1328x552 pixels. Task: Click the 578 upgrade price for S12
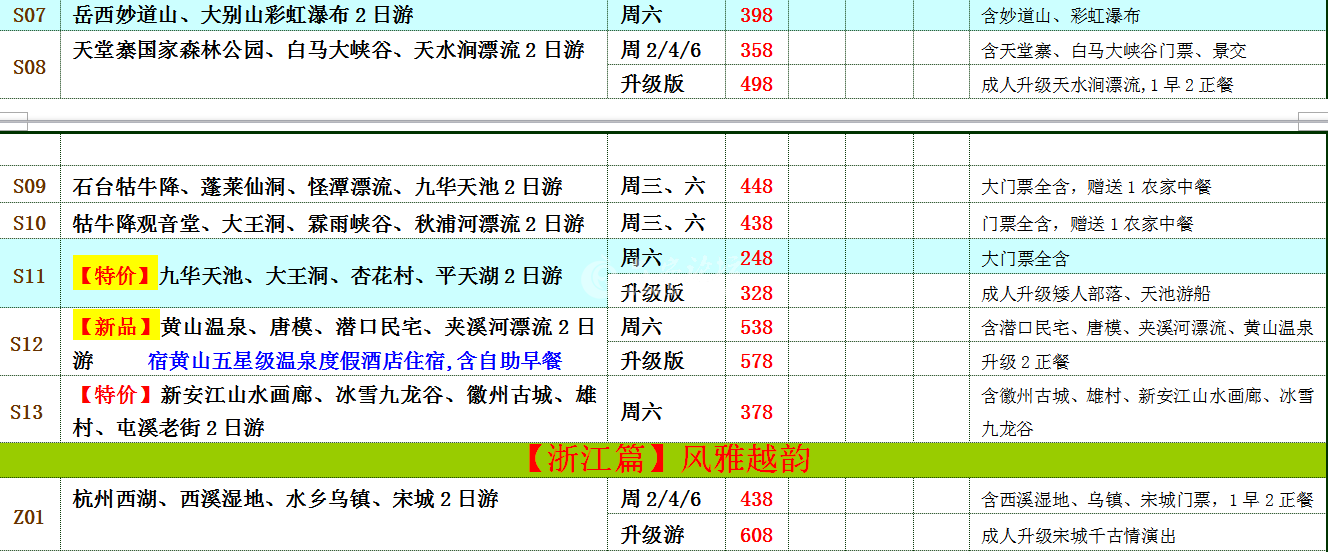(x=756, y=361)
